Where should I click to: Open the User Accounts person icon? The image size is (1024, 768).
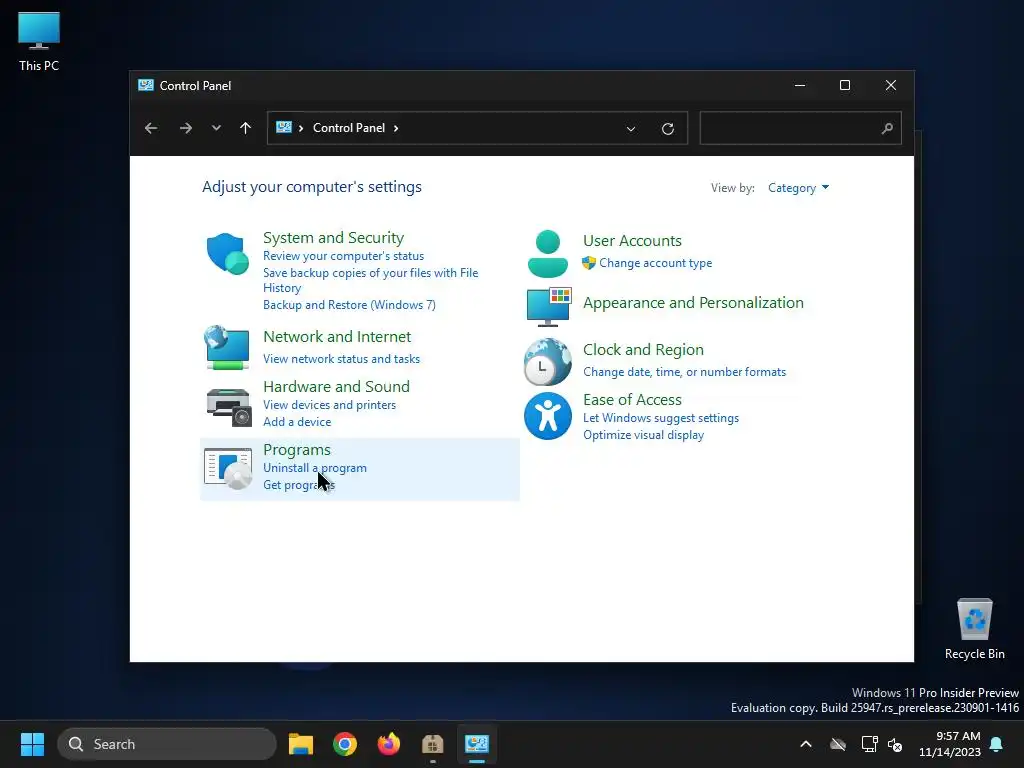coord(547,253)
